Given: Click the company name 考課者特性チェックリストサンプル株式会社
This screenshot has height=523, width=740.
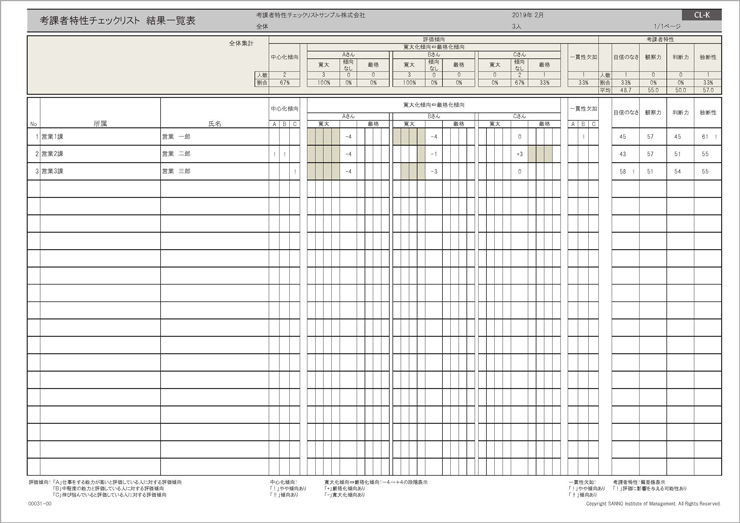Looking at the screenshot, I should [x=310, y=15].
